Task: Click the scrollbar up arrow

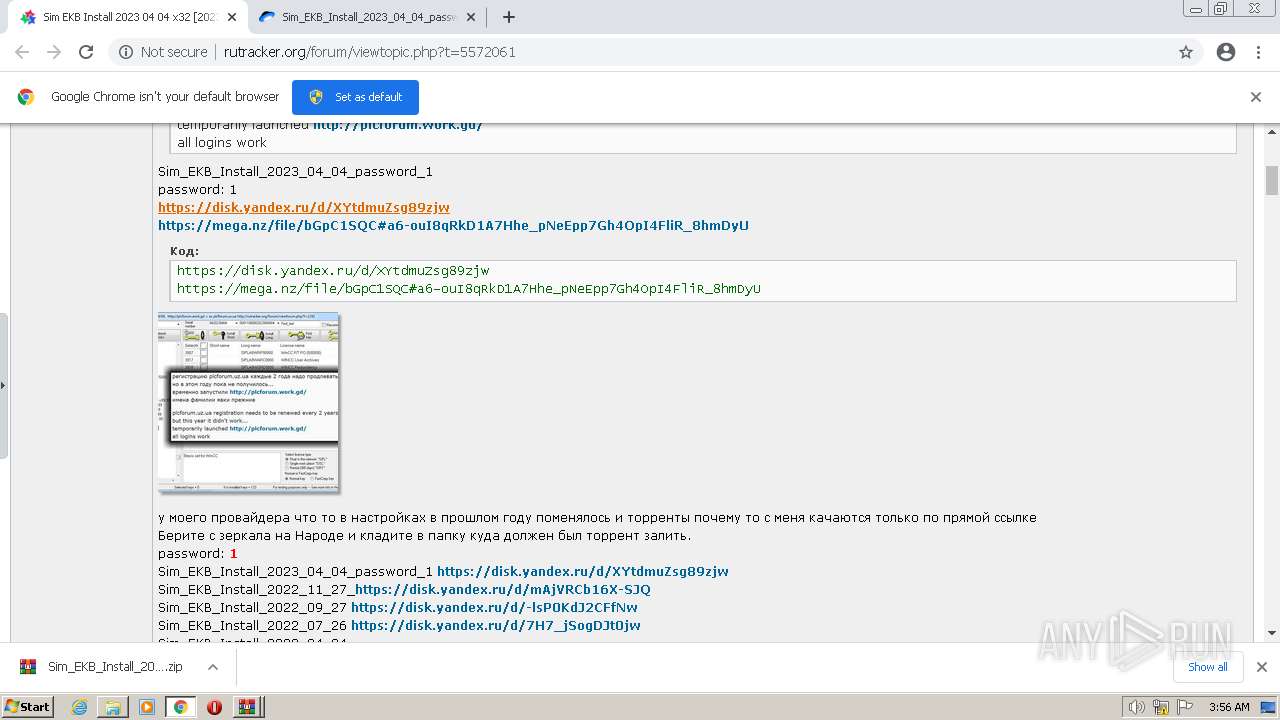Action: click(x=1272, y=132)
